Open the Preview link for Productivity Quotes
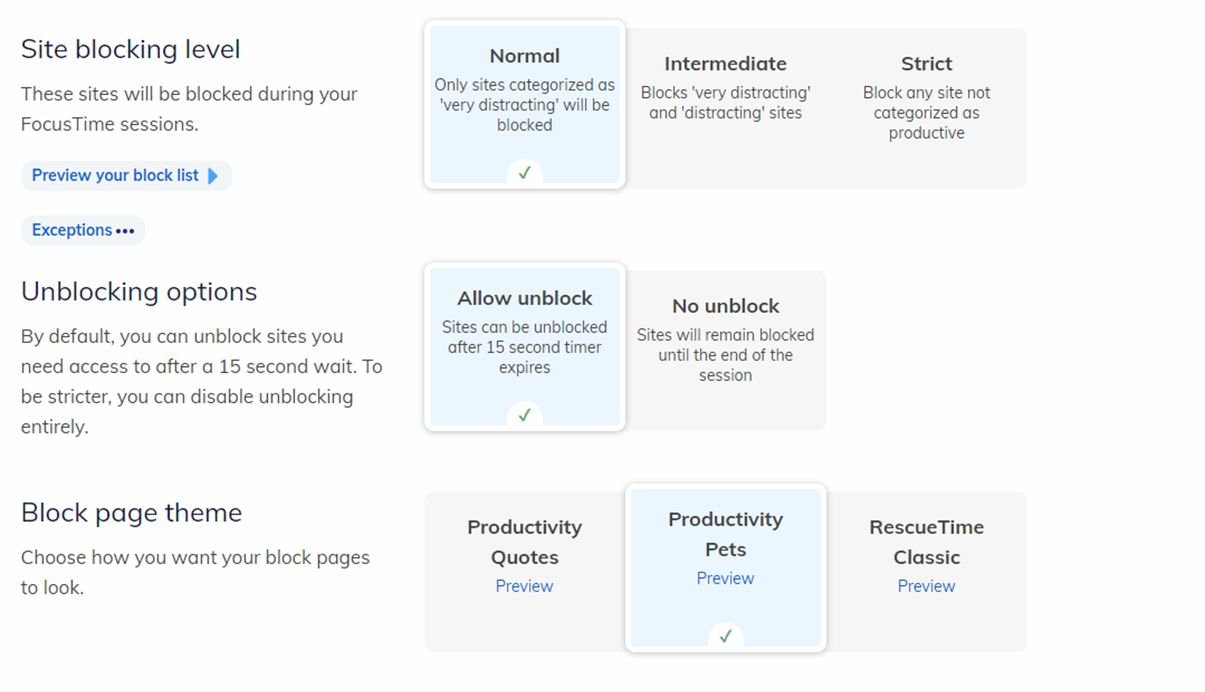Viewport: 1205px width, 692px height. (x=524, y=586)
